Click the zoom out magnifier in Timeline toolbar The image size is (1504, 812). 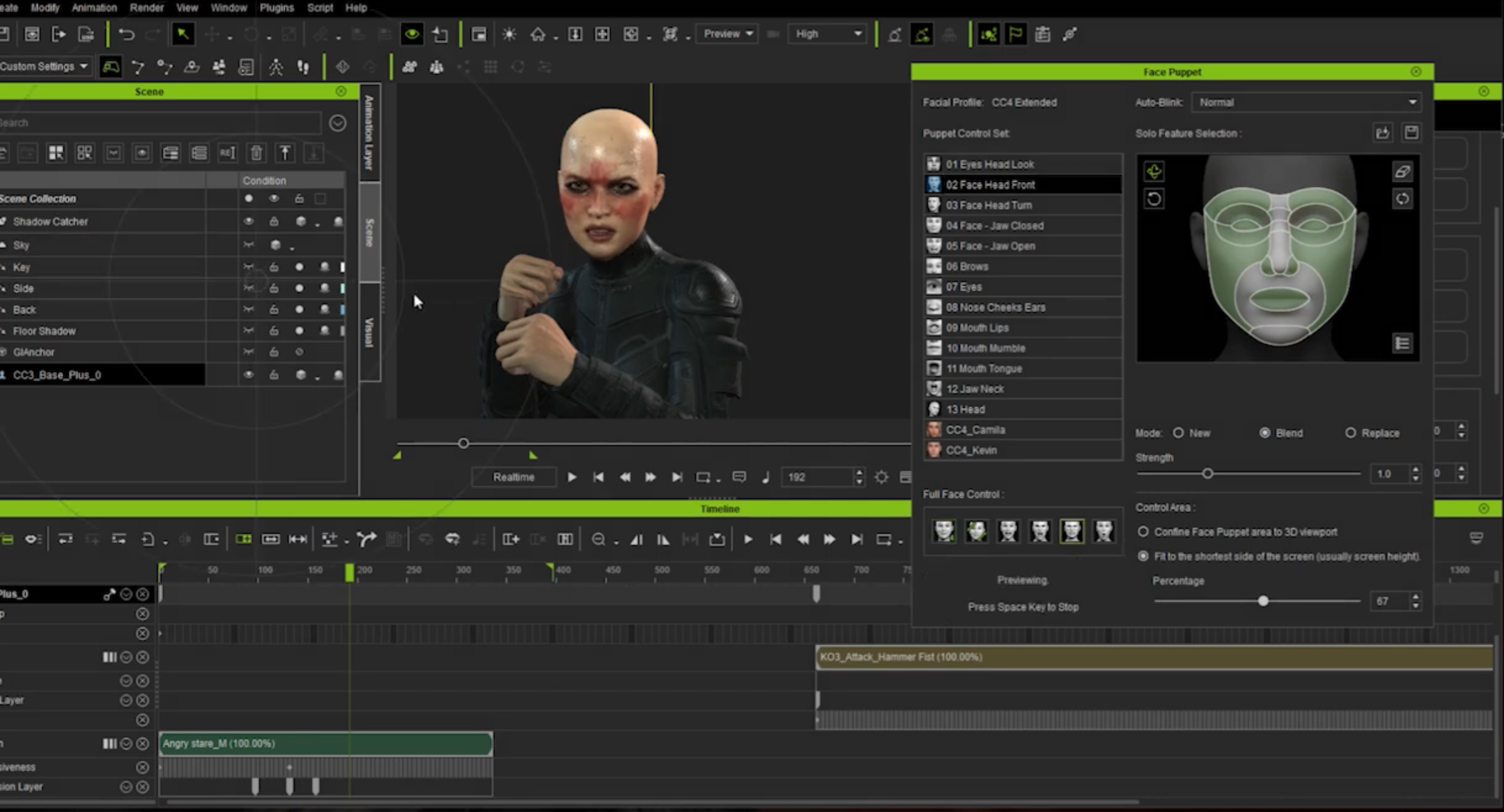598,539
